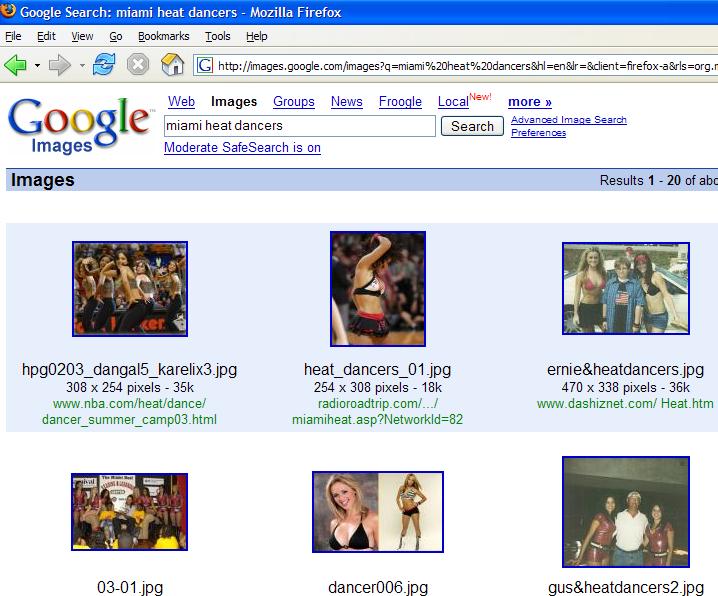This screenshot has width=718, height=596.
Task: Open the Bookmarks menu
Action: point(163,36)
